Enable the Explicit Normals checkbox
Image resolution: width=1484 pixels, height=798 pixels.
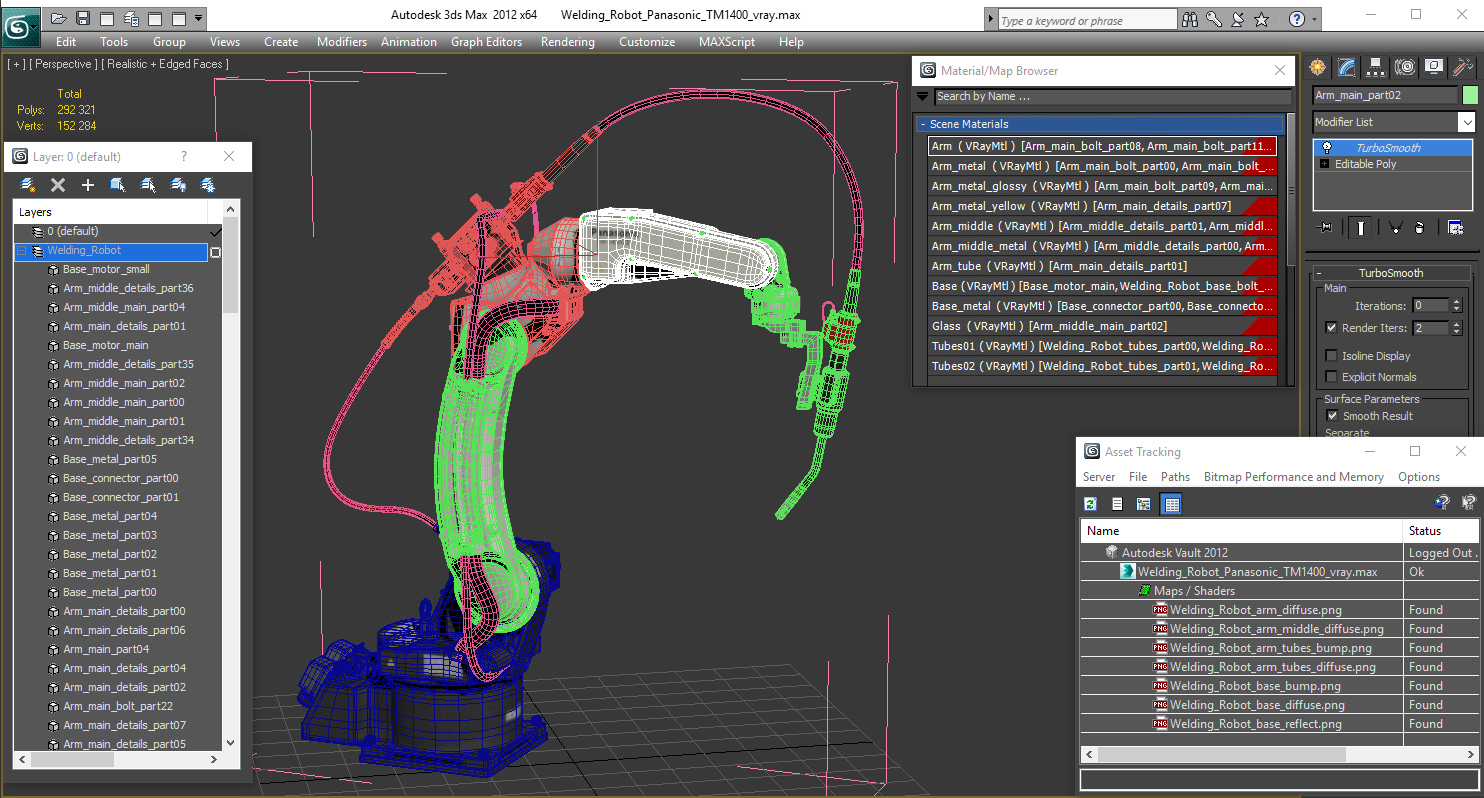1331,377
